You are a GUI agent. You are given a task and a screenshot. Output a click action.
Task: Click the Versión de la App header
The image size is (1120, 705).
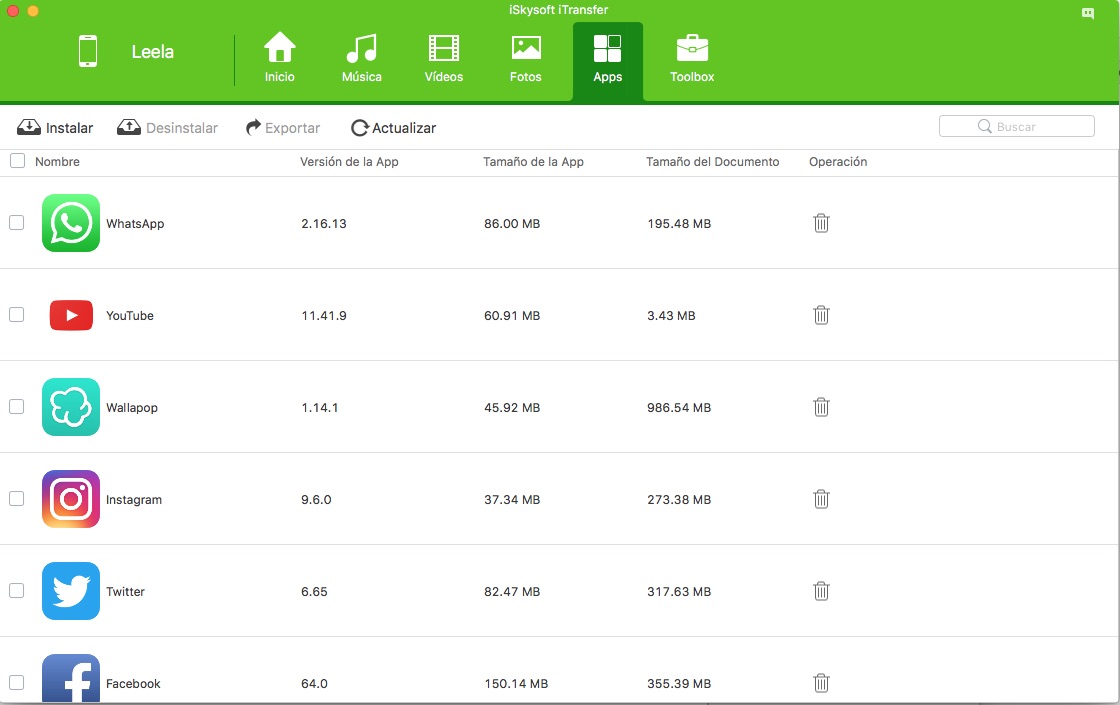point(349,161)
